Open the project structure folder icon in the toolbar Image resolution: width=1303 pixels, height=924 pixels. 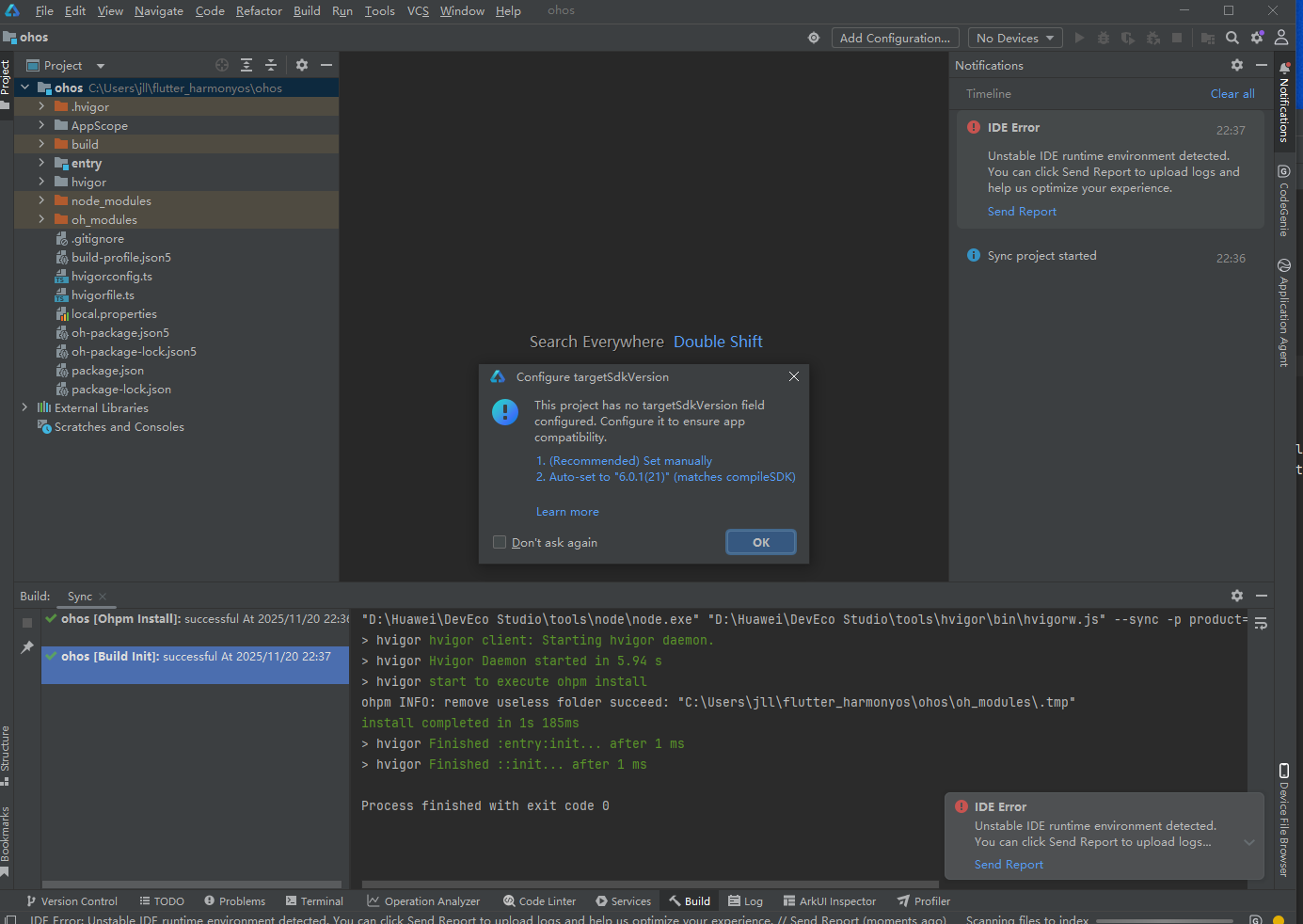(1208, 38)
